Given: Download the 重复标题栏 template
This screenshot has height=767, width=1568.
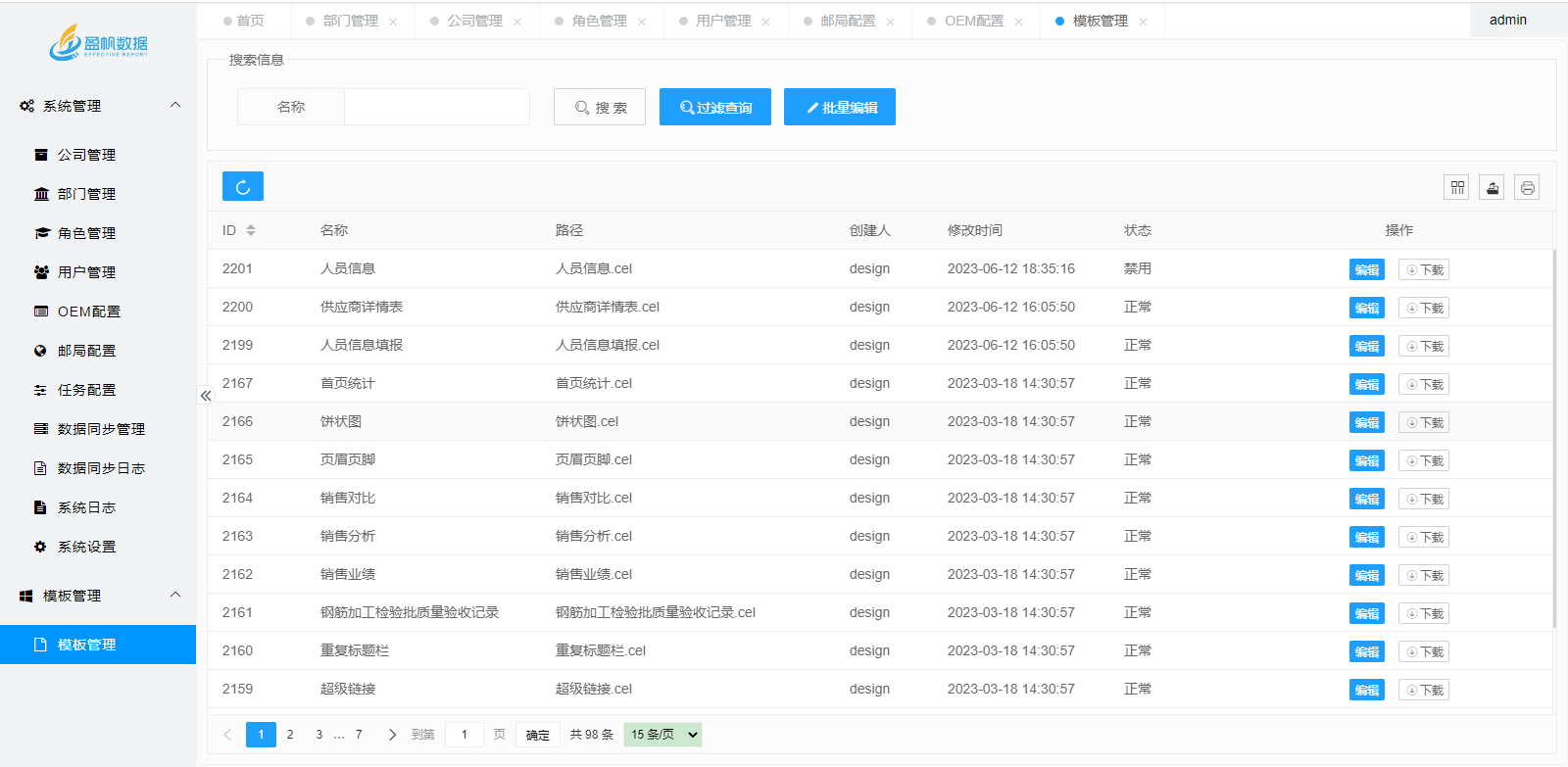Looking at the screenshot, I should click(x=1424, y=651).
